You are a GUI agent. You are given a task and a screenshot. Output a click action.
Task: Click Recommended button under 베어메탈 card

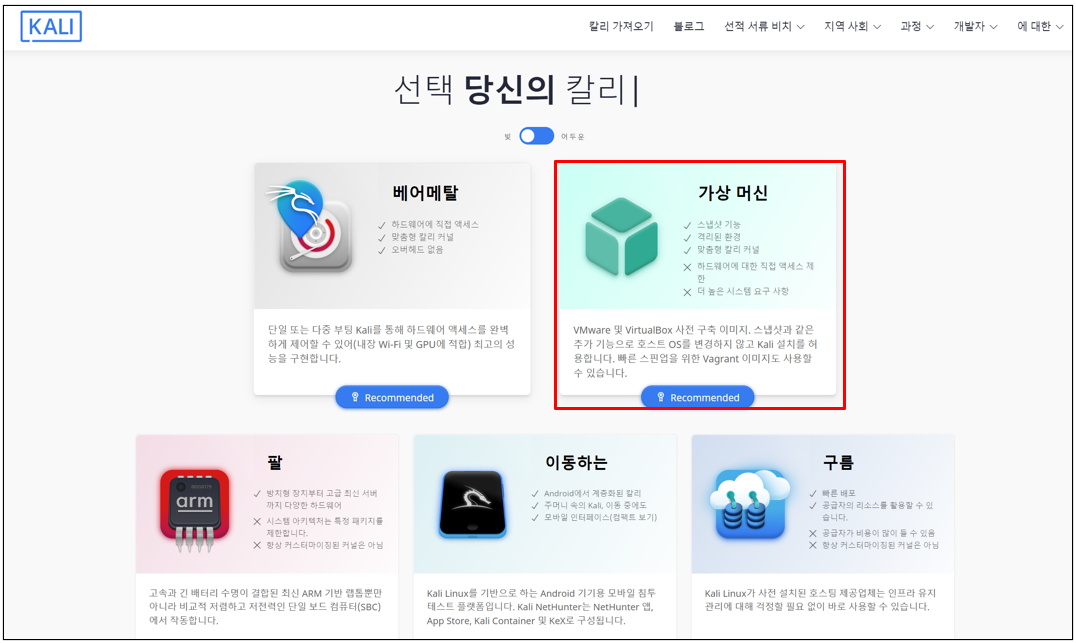click(392, 397)
